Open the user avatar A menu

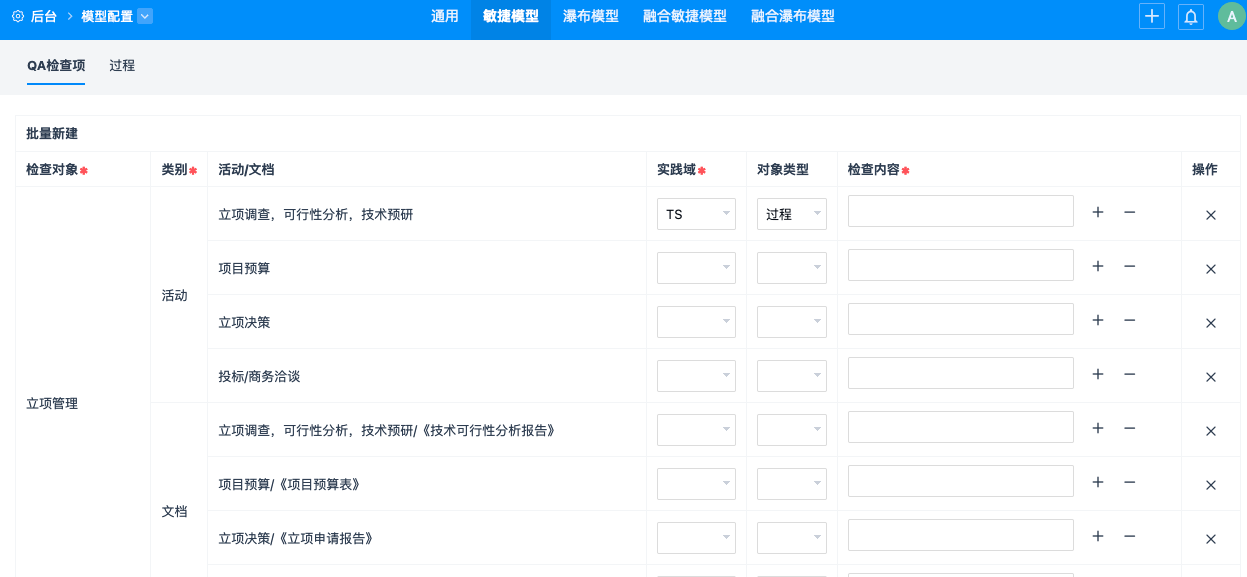click(x=1232, y=16)
